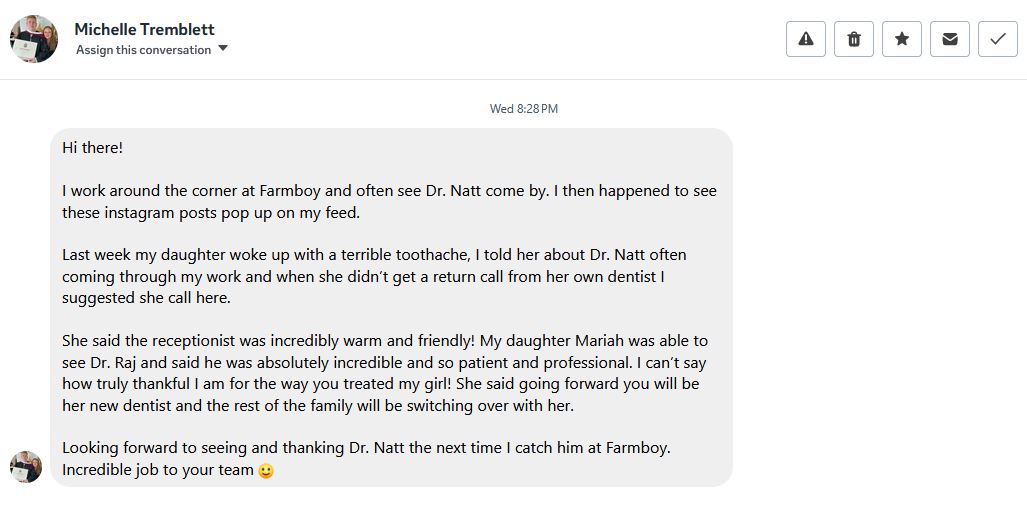Click the "Looking forward to seeing" line
This screenshot has width=1027, height=524.
tap(366, 448)
